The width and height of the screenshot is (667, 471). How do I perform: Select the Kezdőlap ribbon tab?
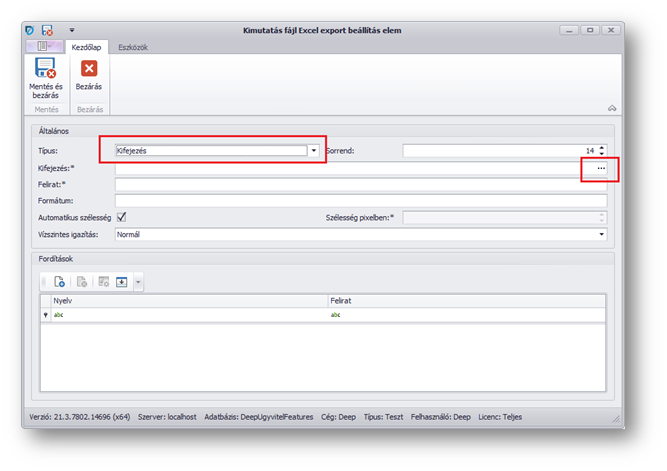click(88, 47)
